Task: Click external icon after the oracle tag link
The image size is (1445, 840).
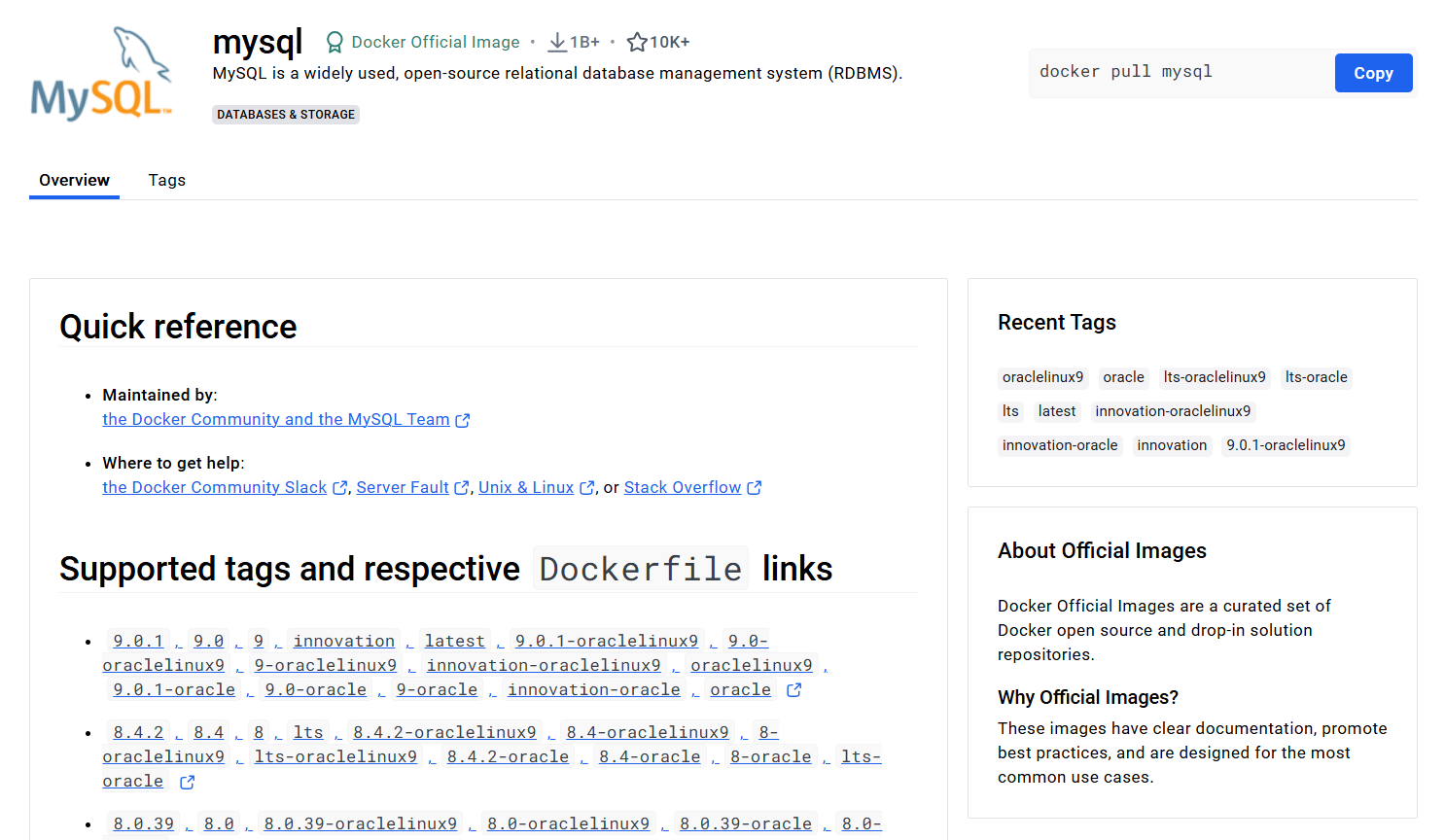Action: tap(793, 690)
